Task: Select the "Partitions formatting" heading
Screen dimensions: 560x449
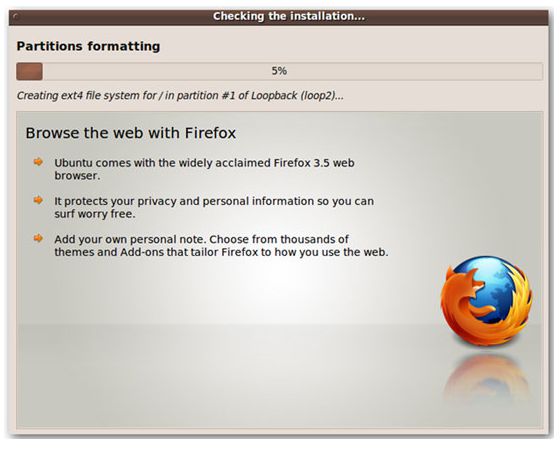Action: click(88, 46)
